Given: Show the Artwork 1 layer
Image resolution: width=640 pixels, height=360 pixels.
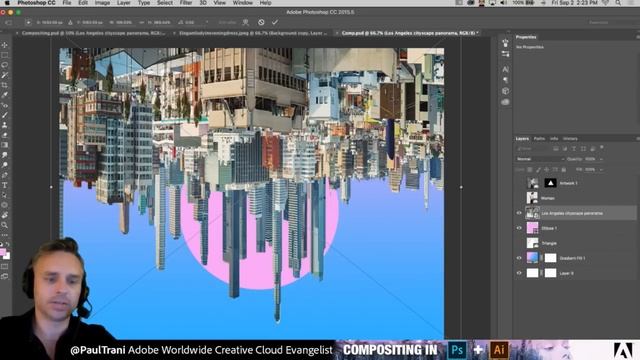Looking at the screenshot, I should coord(519,183).
